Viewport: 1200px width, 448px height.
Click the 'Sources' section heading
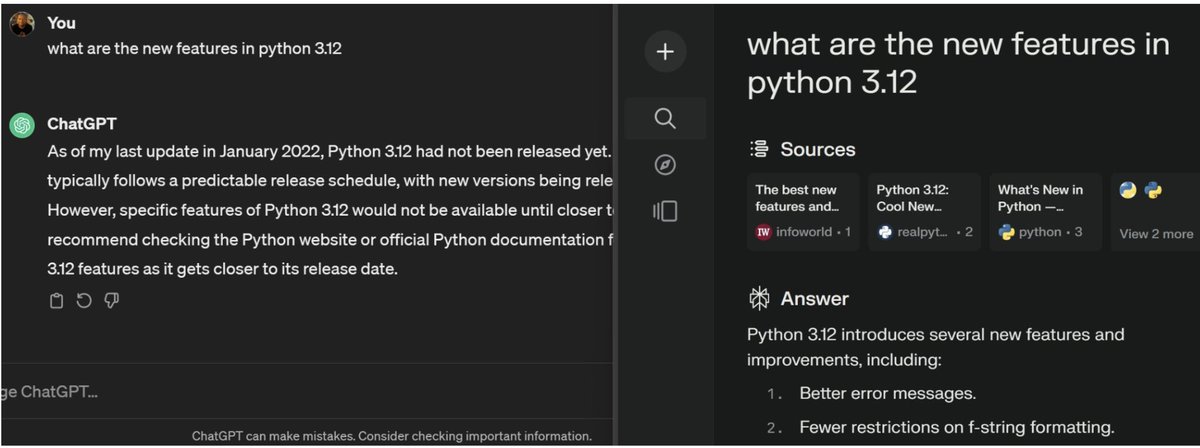818,150
